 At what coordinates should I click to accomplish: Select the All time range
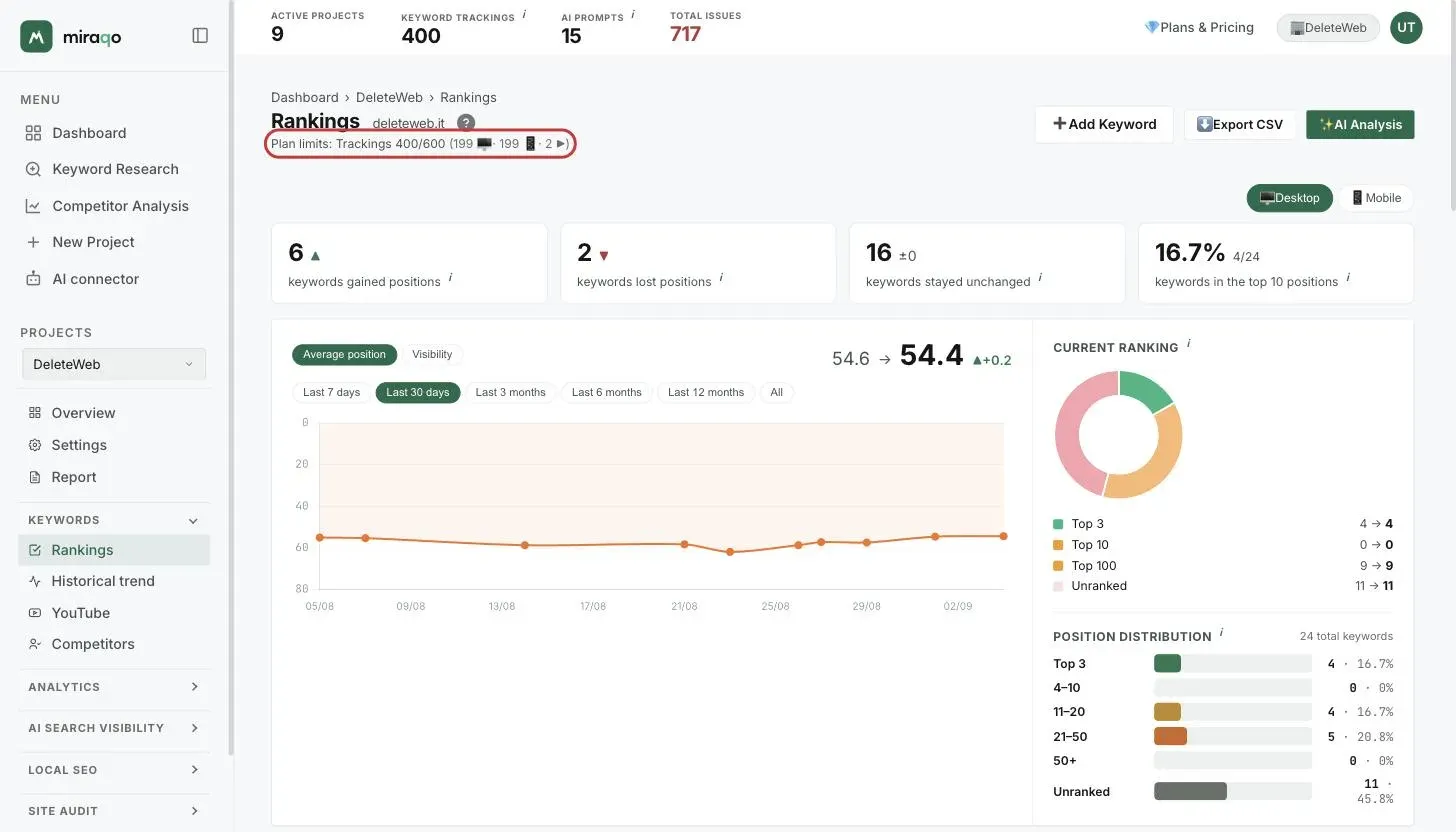(777, 393)
